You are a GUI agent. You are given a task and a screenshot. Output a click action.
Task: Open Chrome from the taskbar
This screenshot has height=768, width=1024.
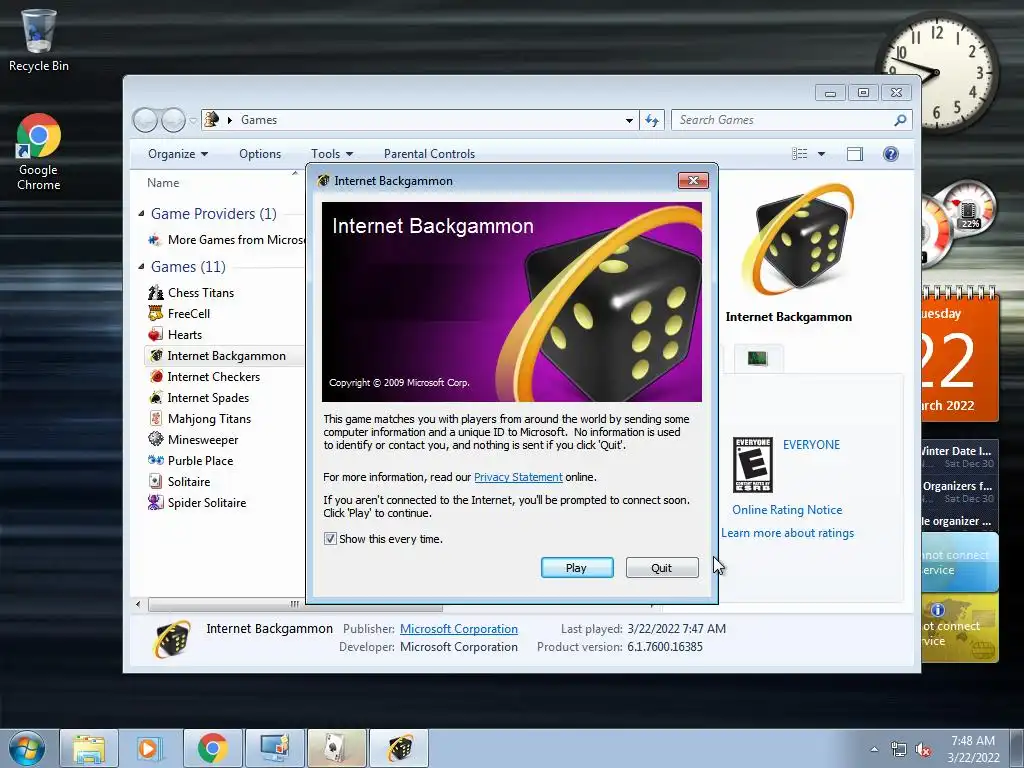pos(212,748)
